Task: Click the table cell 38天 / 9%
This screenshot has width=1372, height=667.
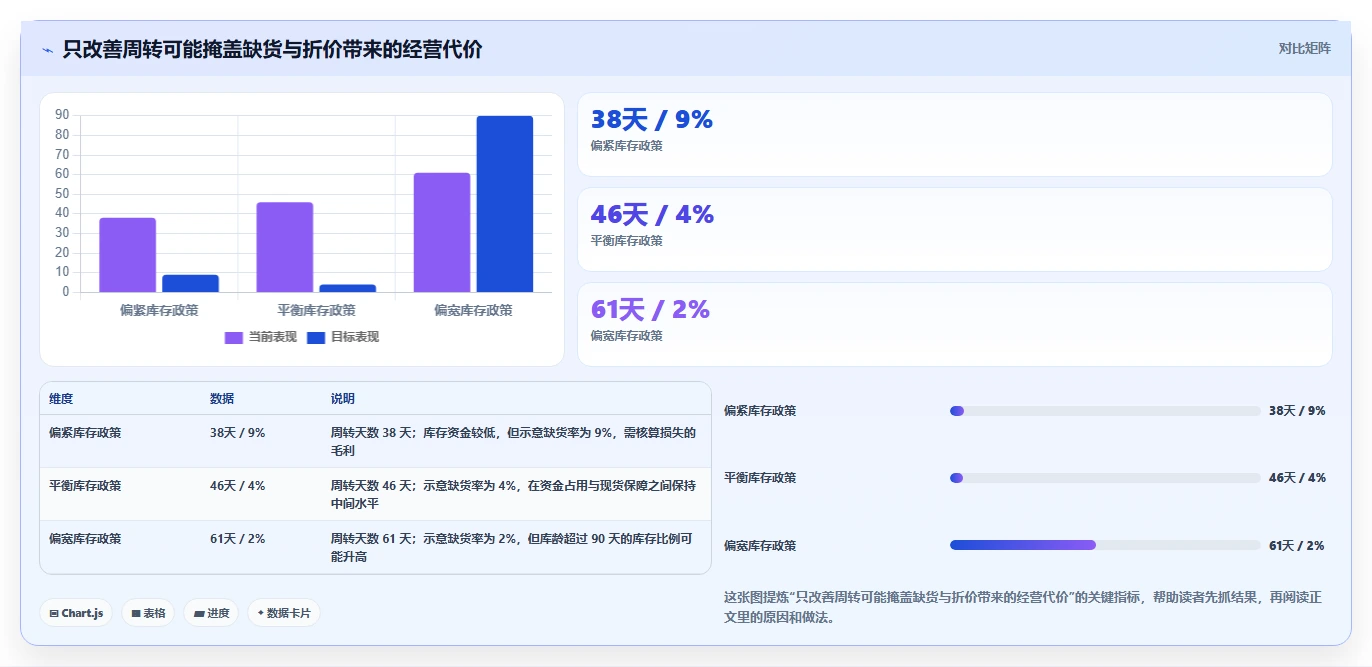Action: pos(238,433)
